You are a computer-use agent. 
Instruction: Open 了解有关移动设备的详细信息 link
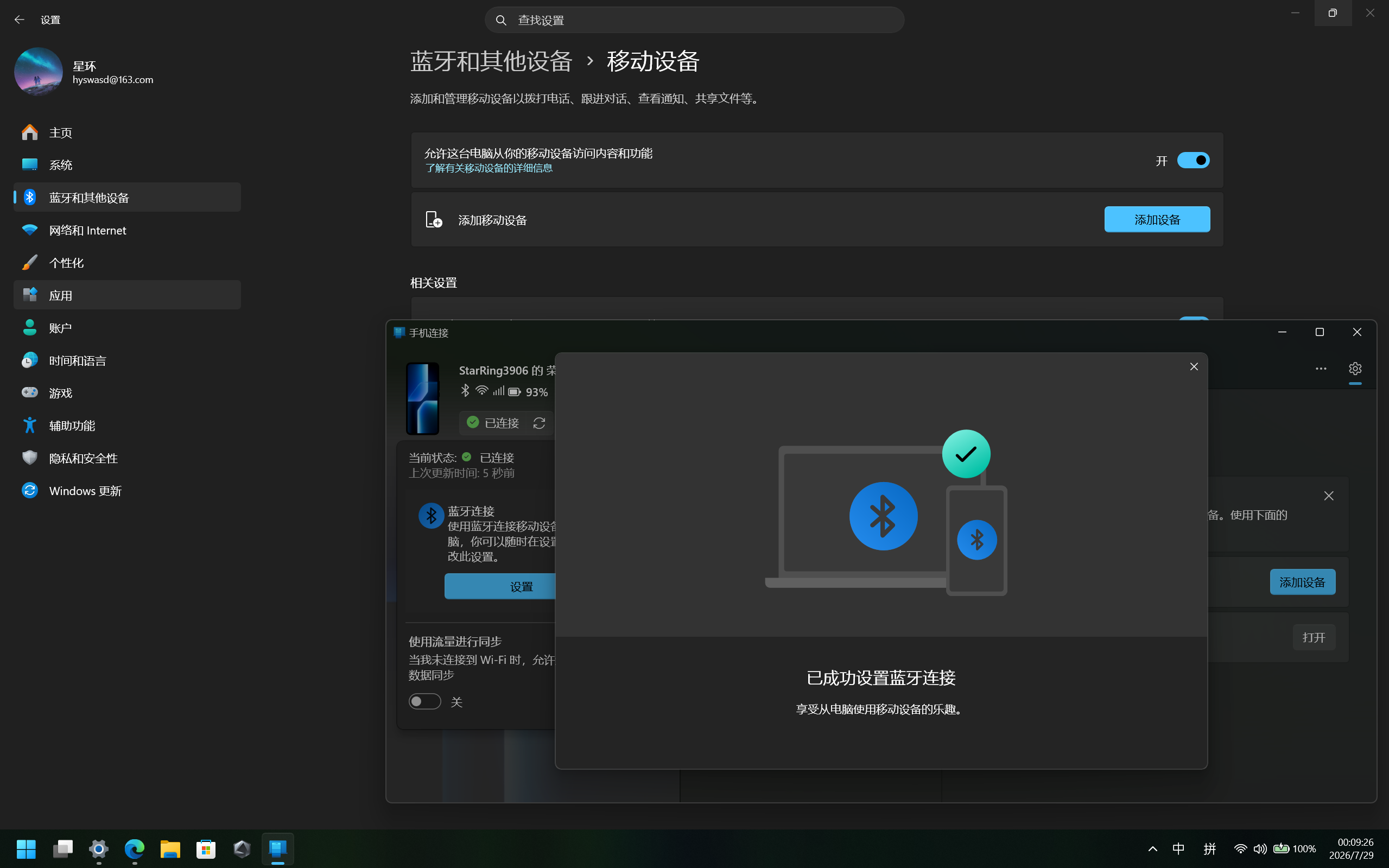pos(489,168)
